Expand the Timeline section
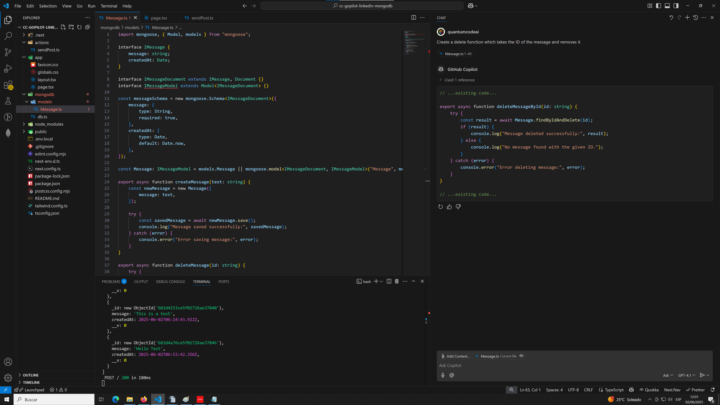This screenshot has height=405, width=720. point(31,382)
